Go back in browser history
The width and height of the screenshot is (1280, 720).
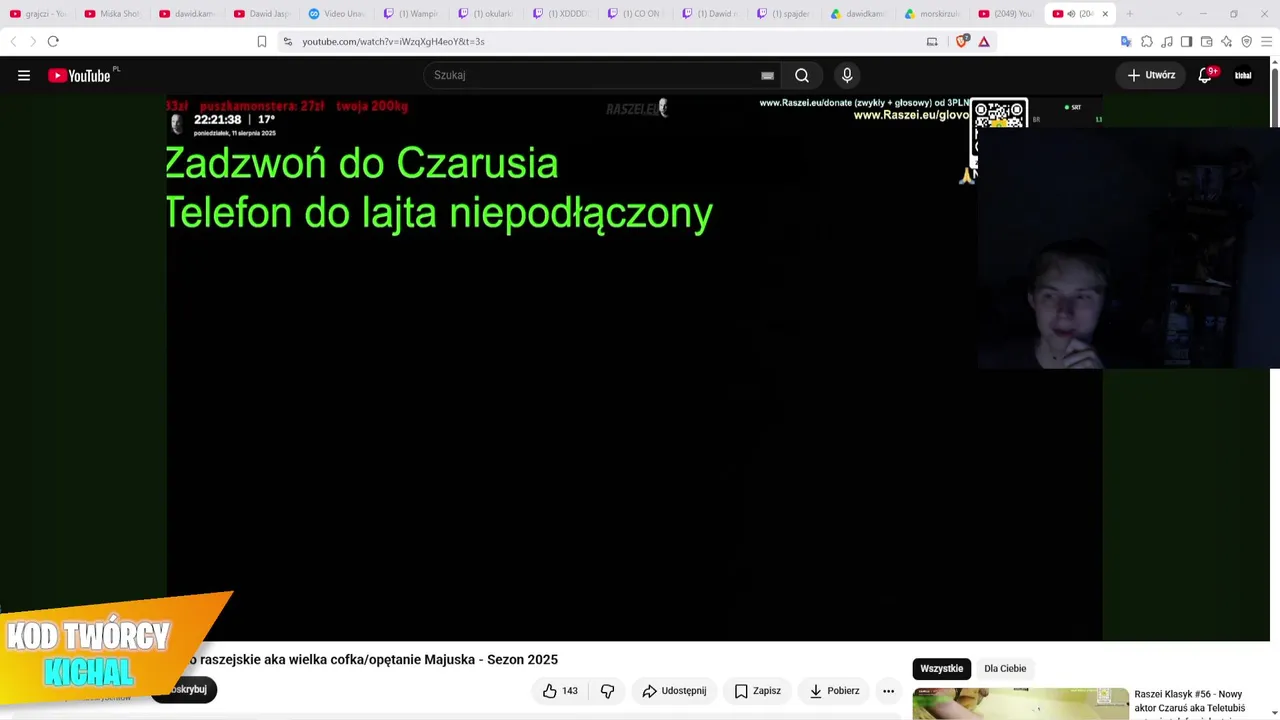(13, 41)
